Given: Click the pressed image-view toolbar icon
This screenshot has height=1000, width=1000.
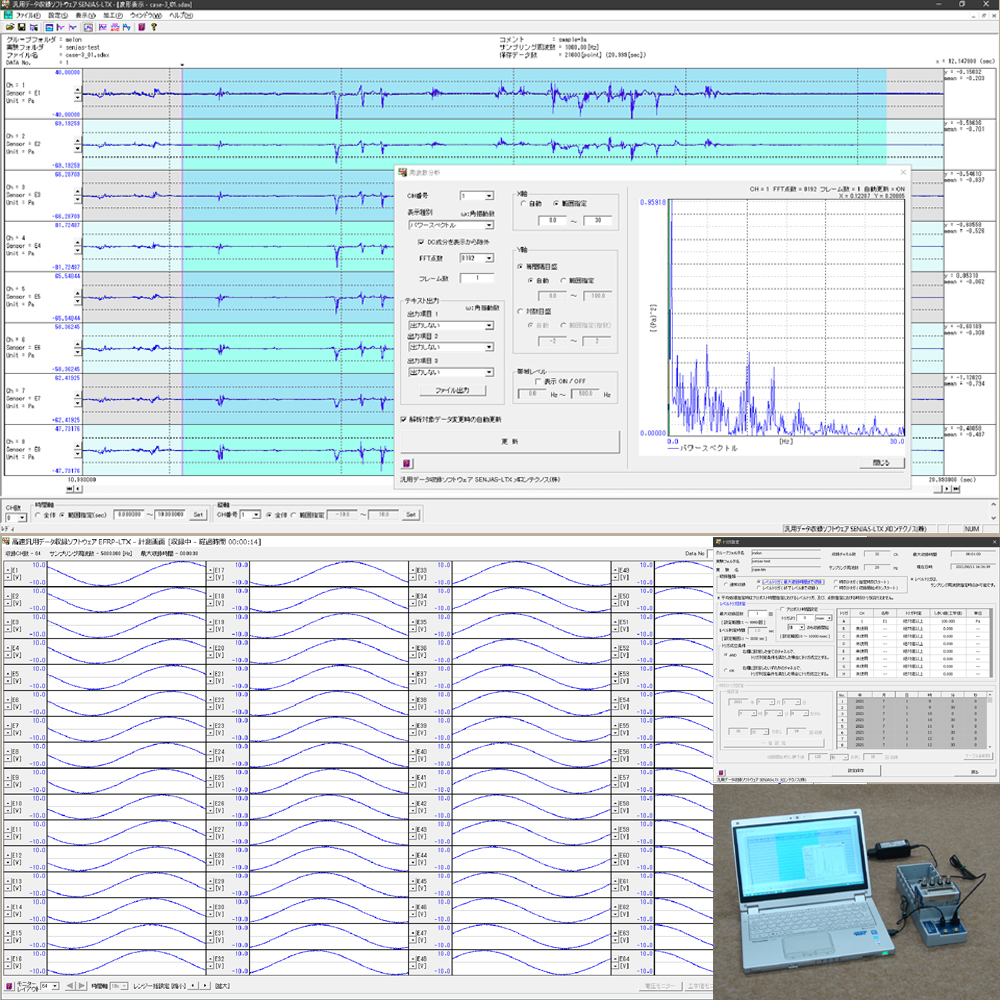Looking at the screenshot, I should click(88, 27).
